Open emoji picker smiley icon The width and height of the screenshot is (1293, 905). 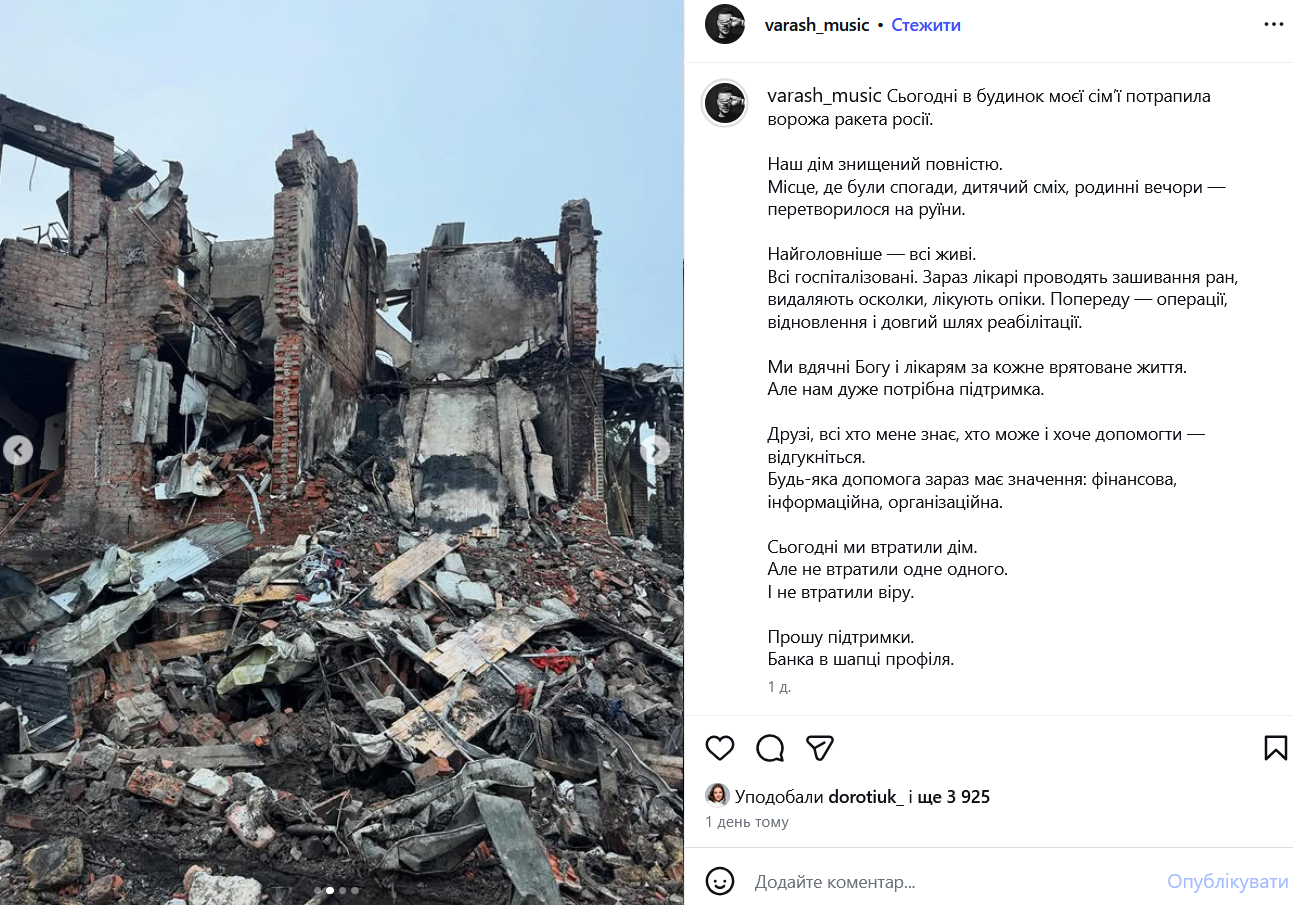[720, 881]
